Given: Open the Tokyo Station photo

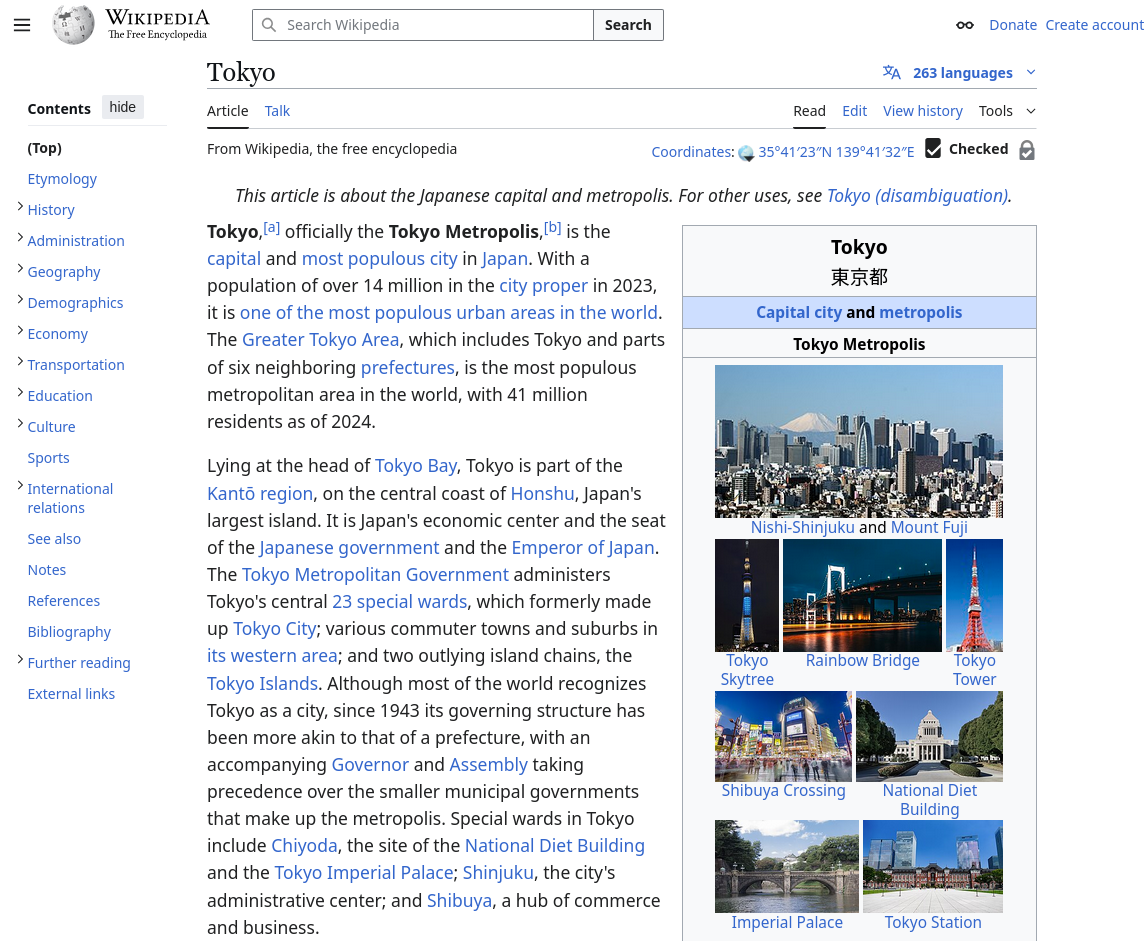Looking at the screenshot, I should tap(933, 866).
